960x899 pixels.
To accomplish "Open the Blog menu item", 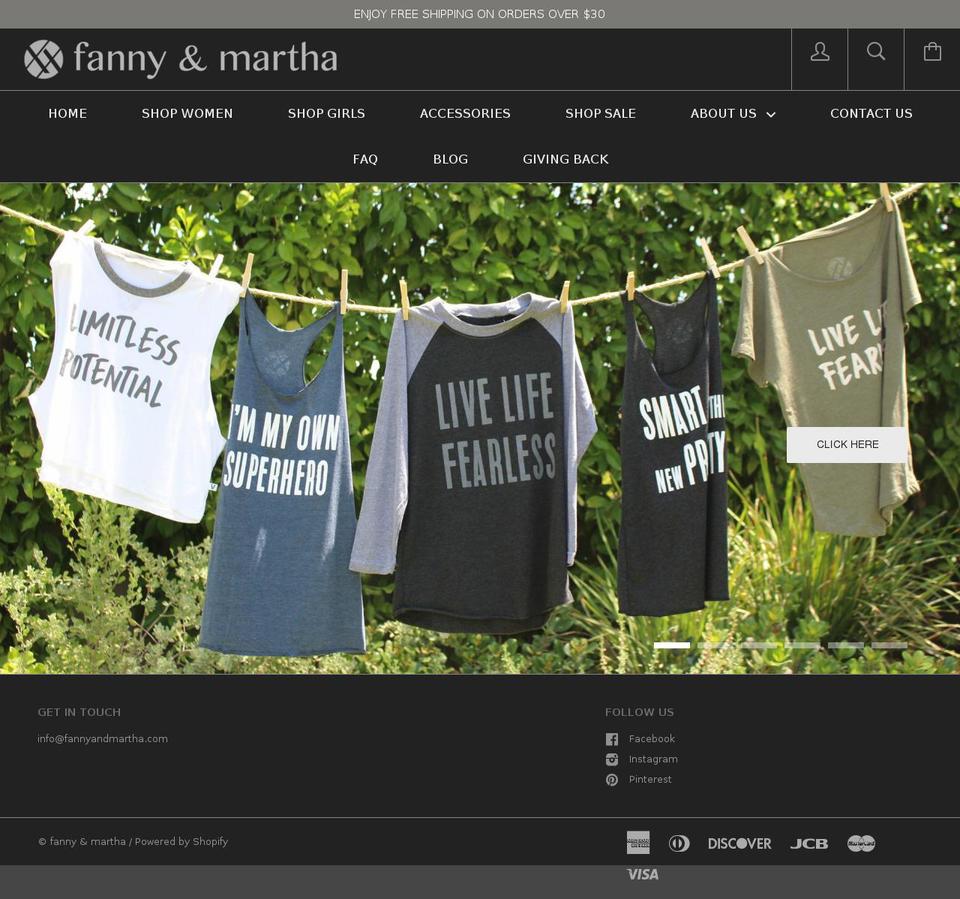I will 451,159.
